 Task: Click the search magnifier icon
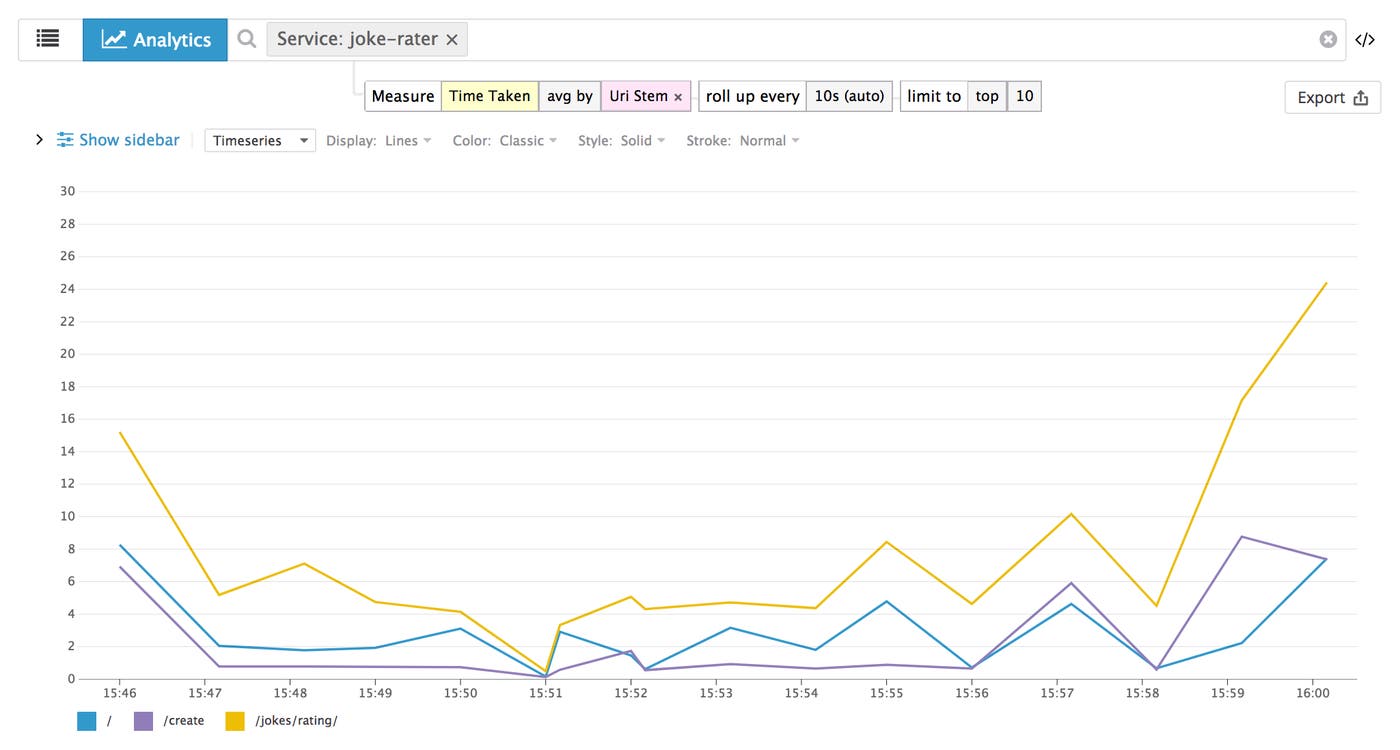246,39
